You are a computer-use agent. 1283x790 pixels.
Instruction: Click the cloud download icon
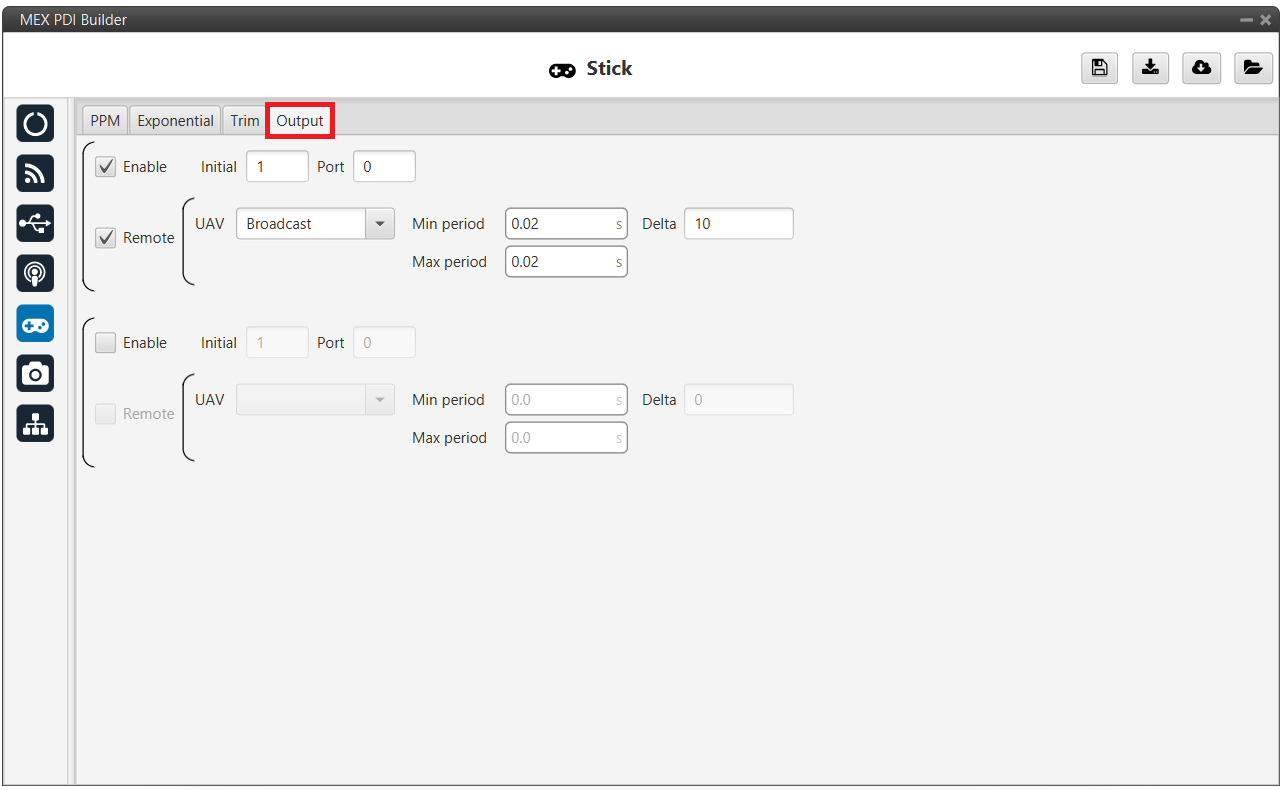coord(1201,67)
